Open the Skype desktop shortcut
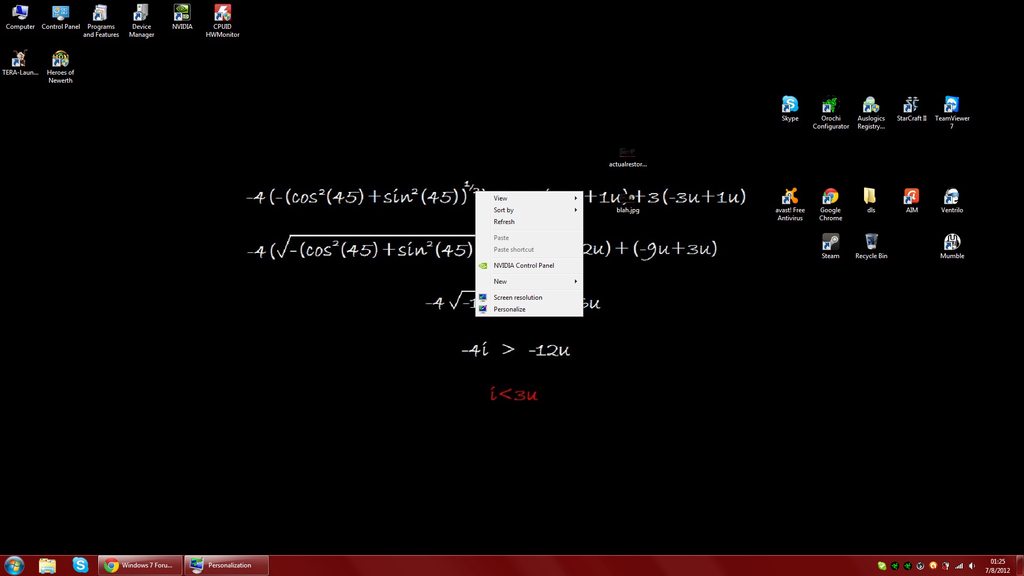Image resolution: width=1024 pixels, height=576 pixels. [x=790, y=108]
